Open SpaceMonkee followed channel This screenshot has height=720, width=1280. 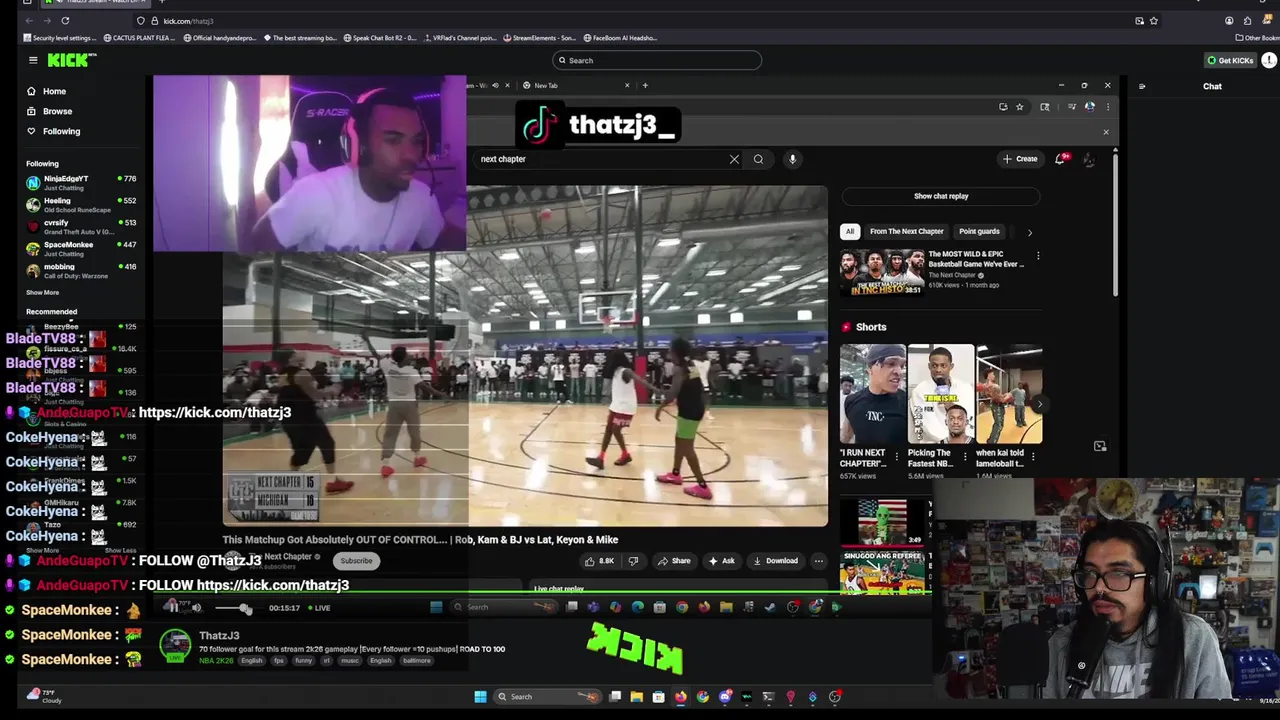tap(80, 248)
